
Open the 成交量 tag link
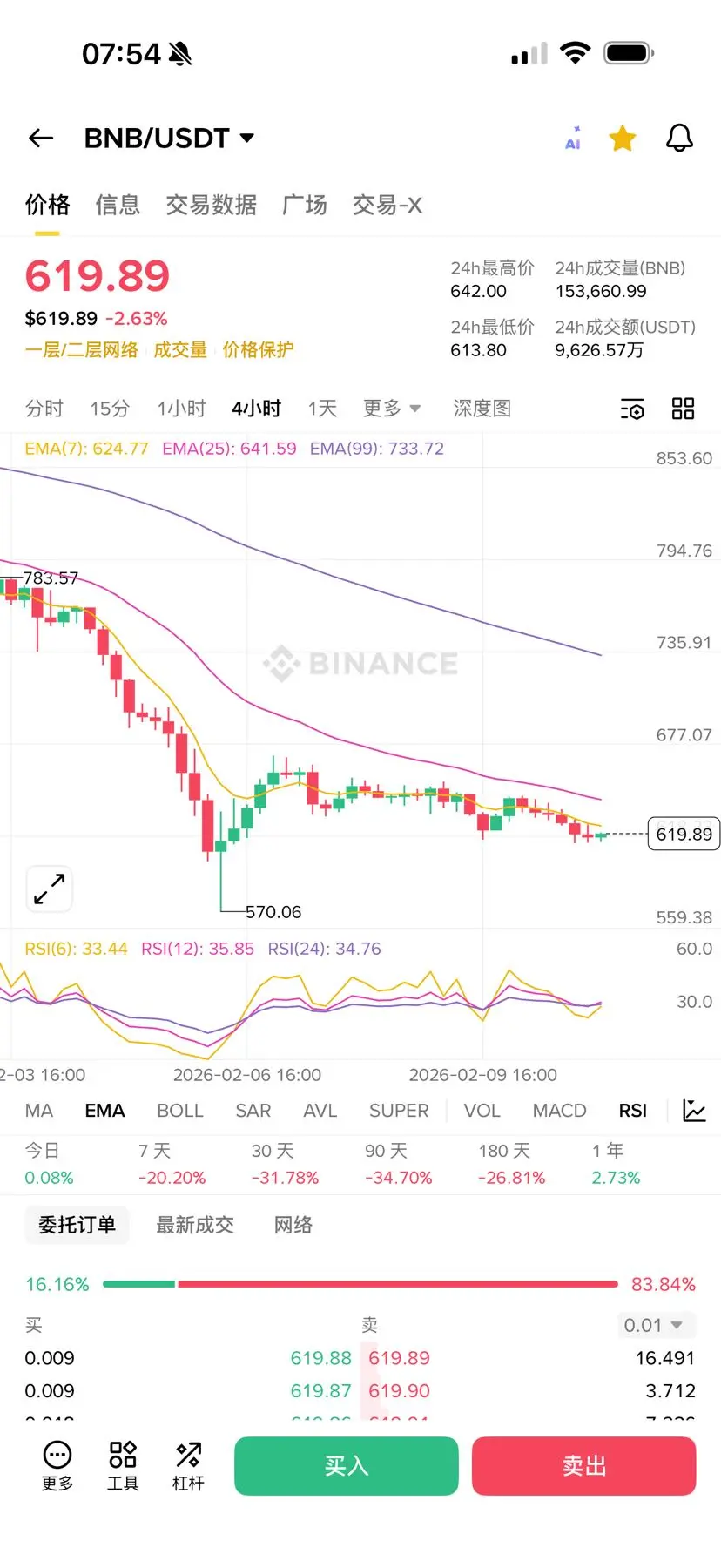[180, 350]
